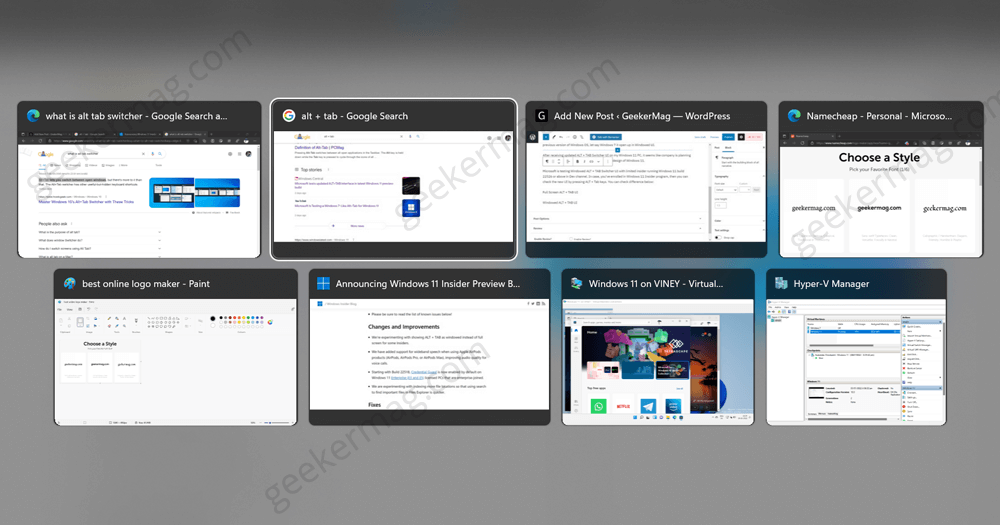The image size is (1000, 525).
Task: Switch to Windows Insider blog article preview
Action: (429, 354)
